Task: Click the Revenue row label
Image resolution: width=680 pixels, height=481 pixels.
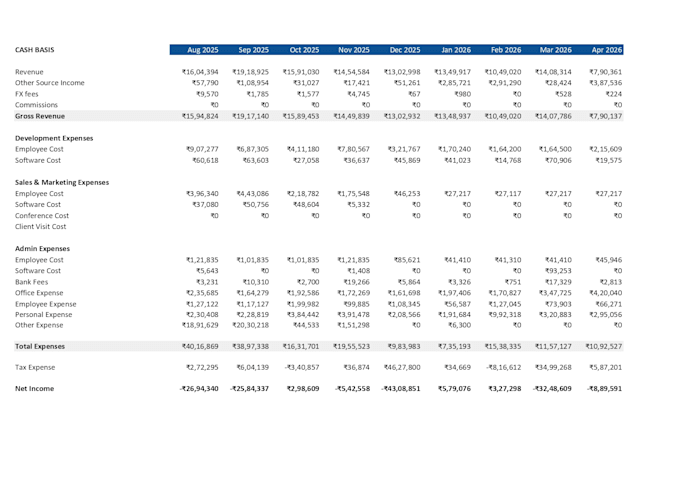Action: click(x=29, y=72)
